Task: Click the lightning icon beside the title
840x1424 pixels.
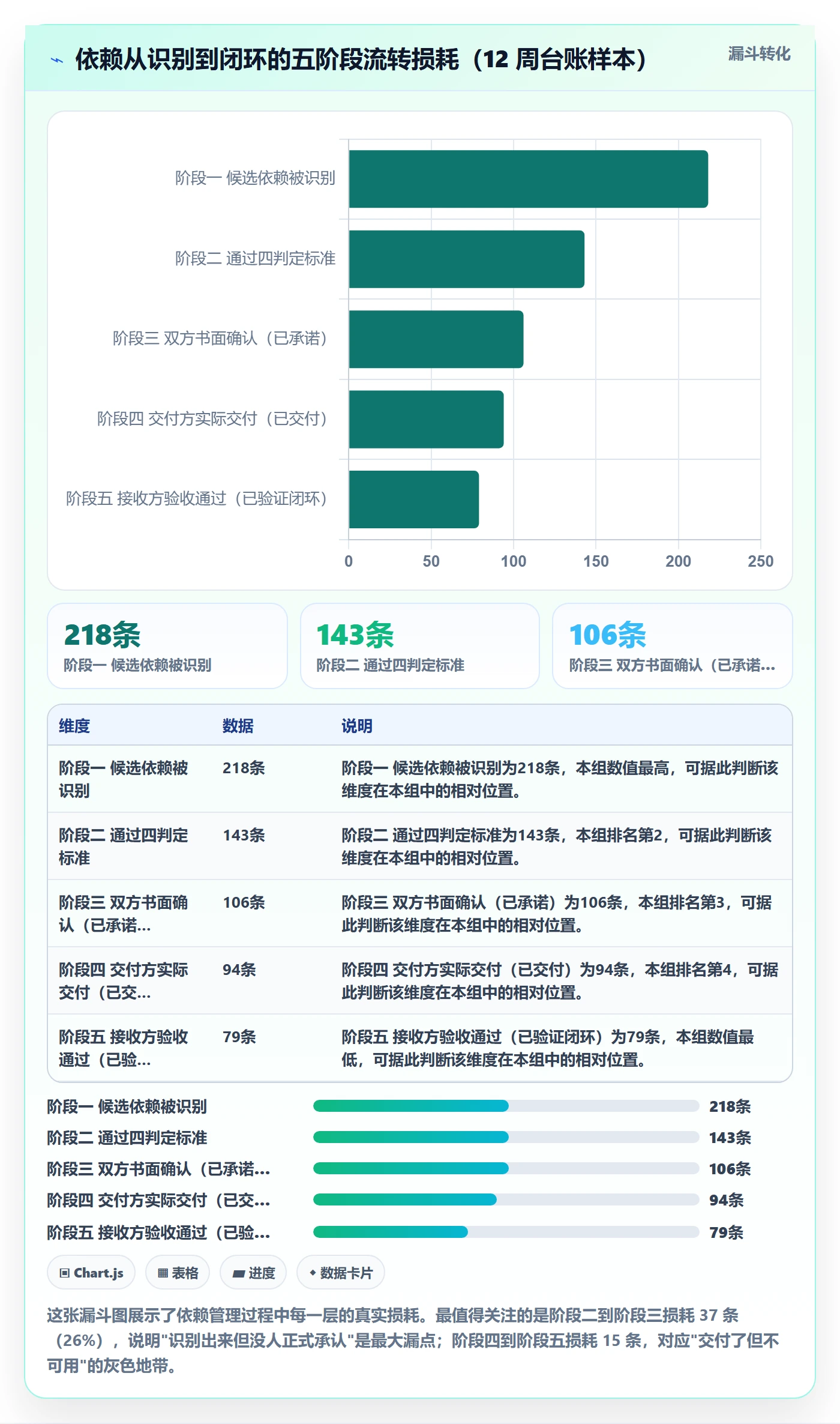Action: click(x=57, y=60)
